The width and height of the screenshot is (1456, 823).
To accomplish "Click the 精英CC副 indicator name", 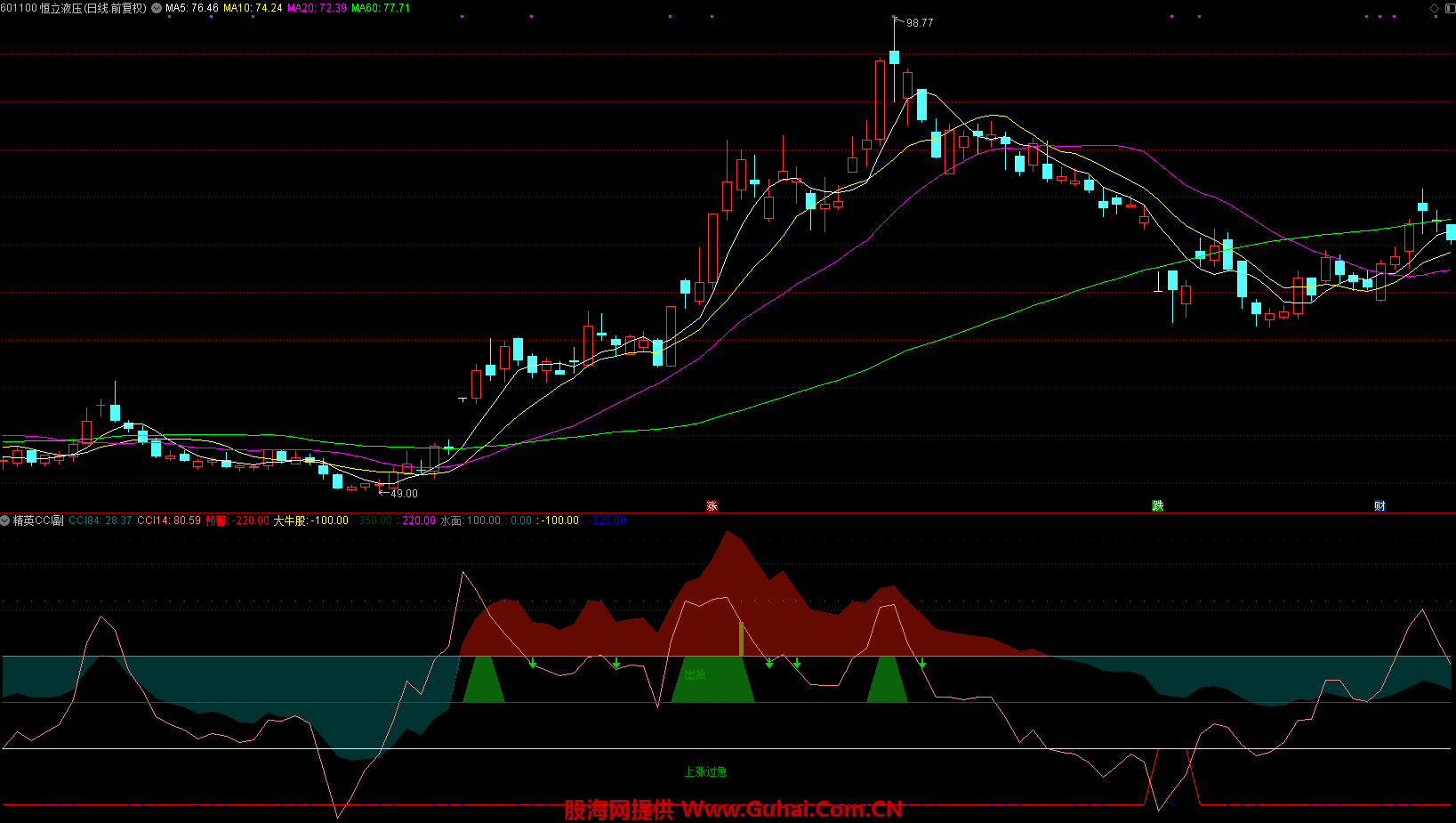I will 38,520.
